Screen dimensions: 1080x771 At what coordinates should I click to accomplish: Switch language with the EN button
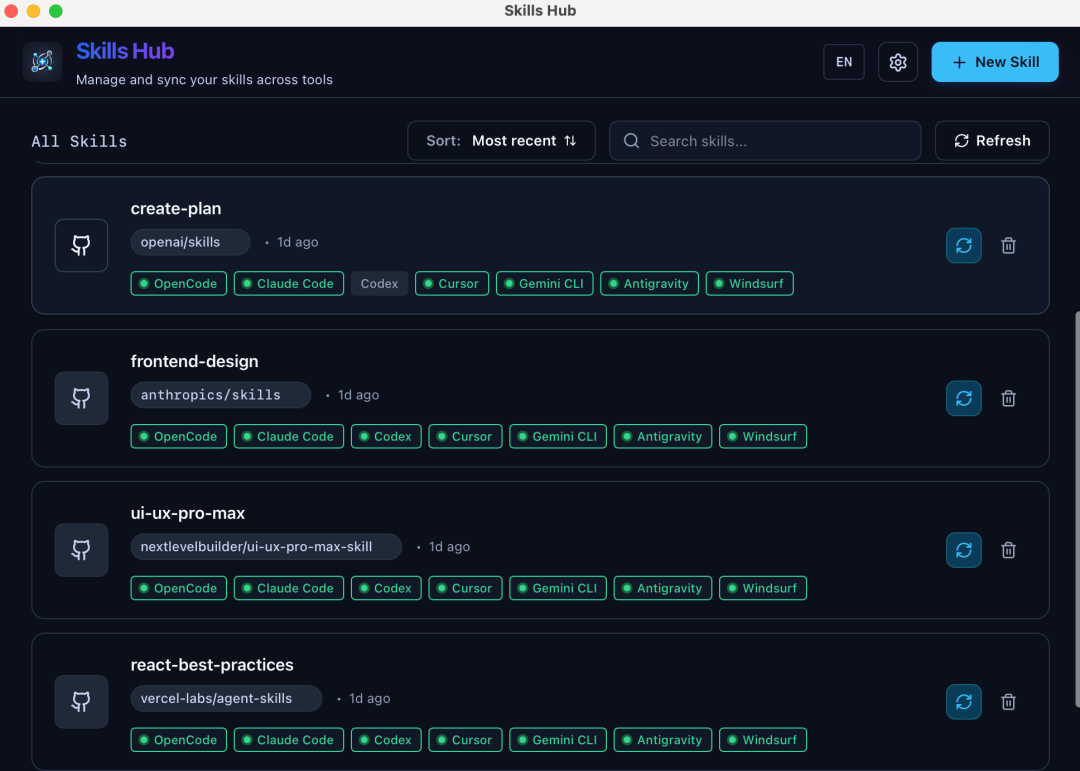point(844,62)
